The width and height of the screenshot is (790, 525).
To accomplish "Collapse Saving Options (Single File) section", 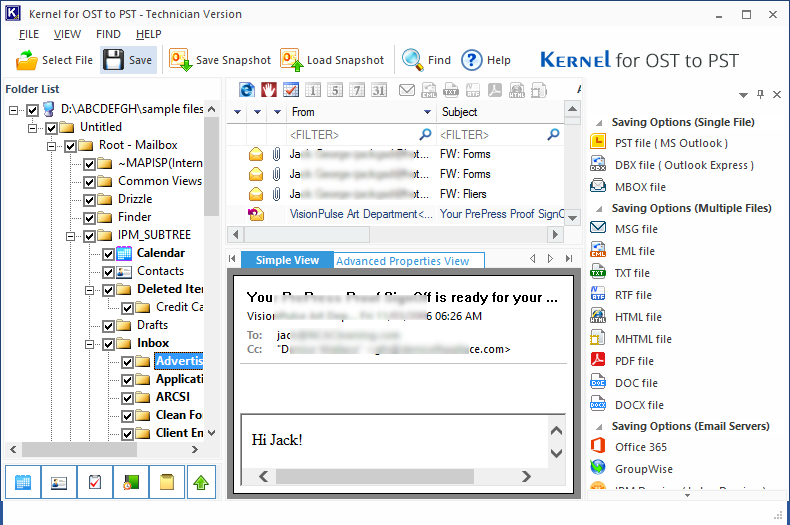I will coord(599,122).
